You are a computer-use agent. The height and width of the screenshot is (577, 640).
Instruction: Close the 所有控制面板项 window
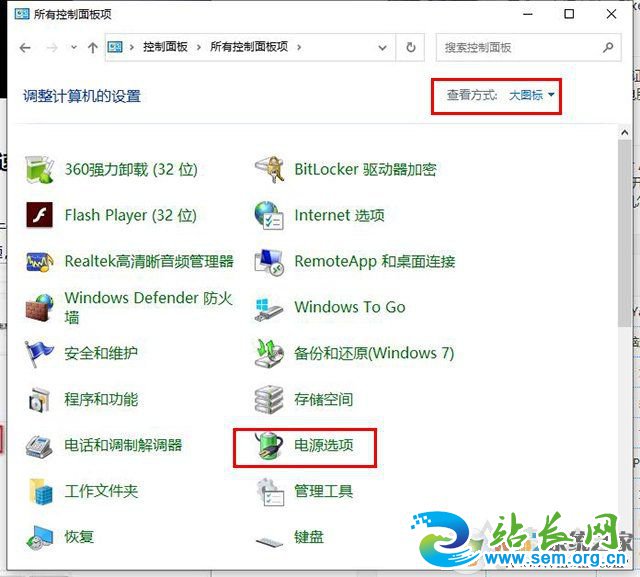coord(611,14)
